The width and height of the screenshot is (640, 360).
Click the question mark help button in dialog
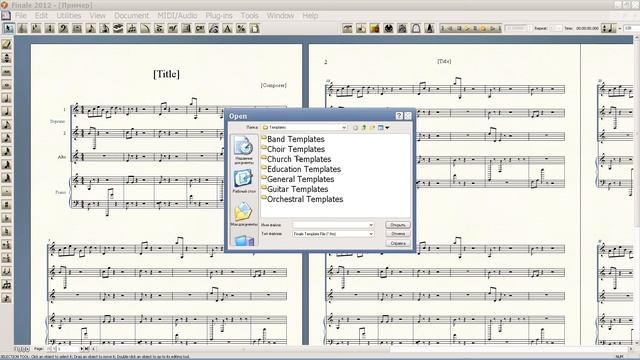(399, 116)
